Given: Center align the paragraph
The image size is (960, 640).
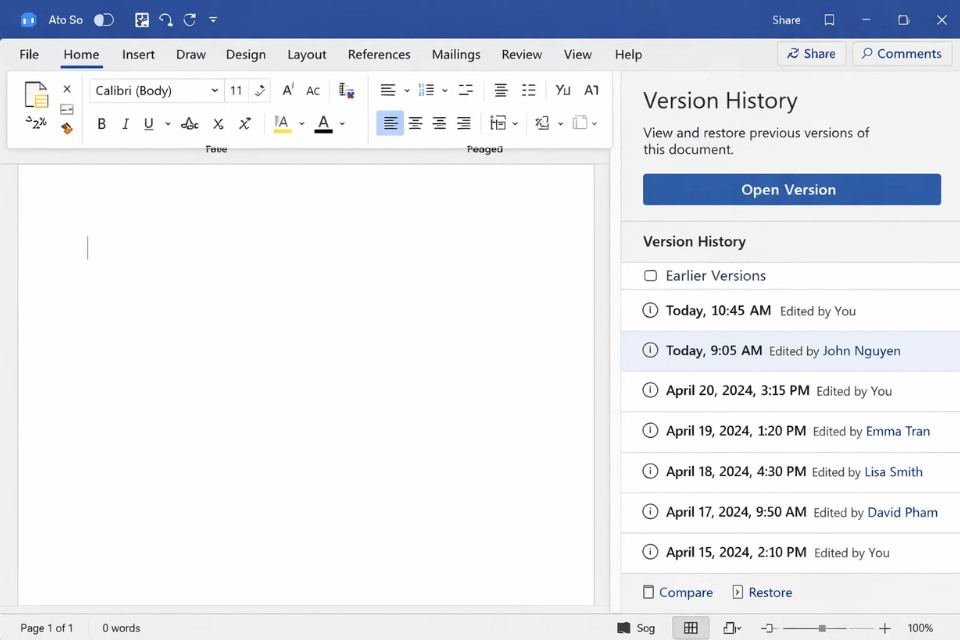Looking at the screenshot, I should pyautogui.click(x=415, y=123).
